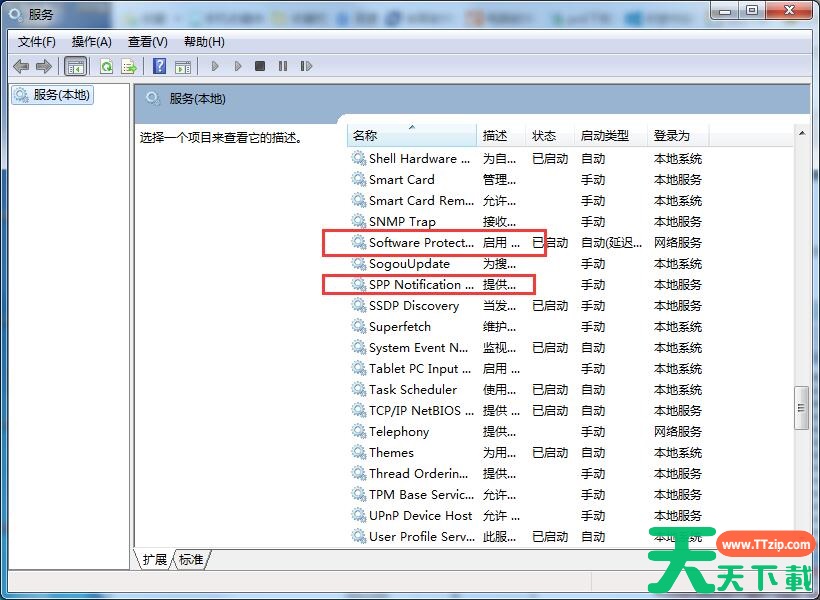Click the Export List toolbar icon
820x600 pixels.
129,66
